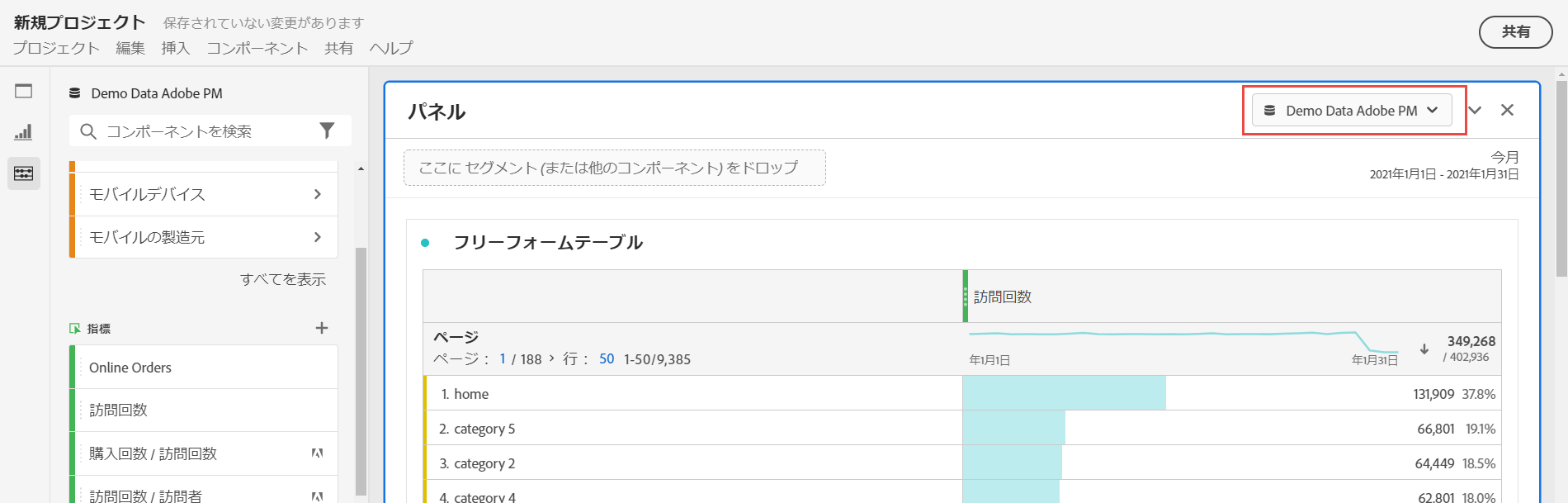Close the パネル panel with the X
The height and width of the screenshot is (503, 1568).
(1507, 111)
